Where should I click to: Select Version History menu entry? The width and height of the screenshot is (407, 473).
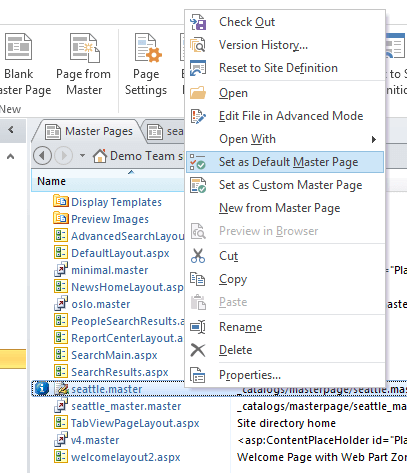click(x=263, y=45)
